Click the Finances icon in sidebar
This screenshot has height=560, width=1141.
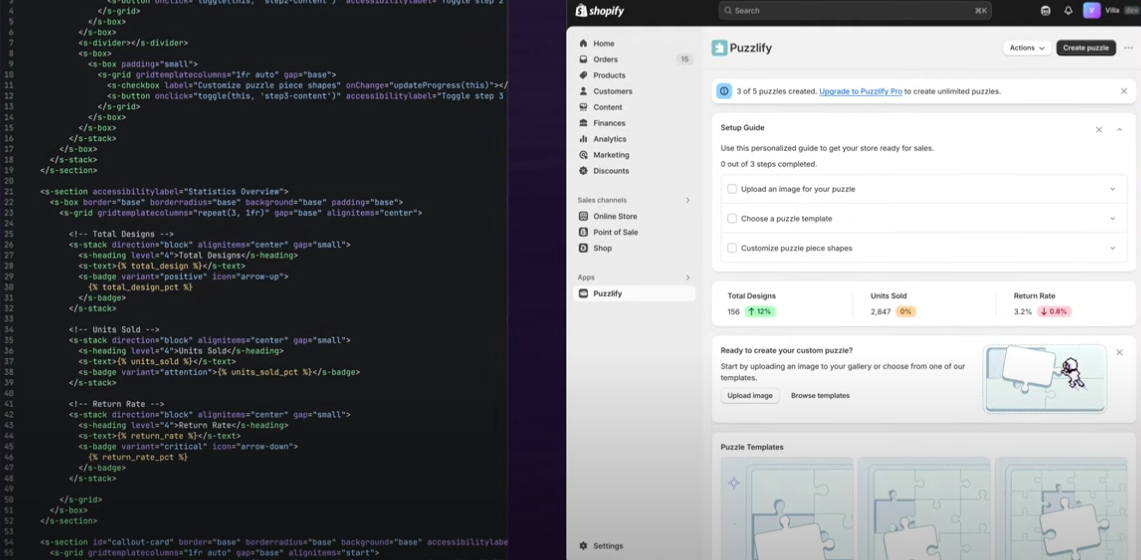coord(583,123)
